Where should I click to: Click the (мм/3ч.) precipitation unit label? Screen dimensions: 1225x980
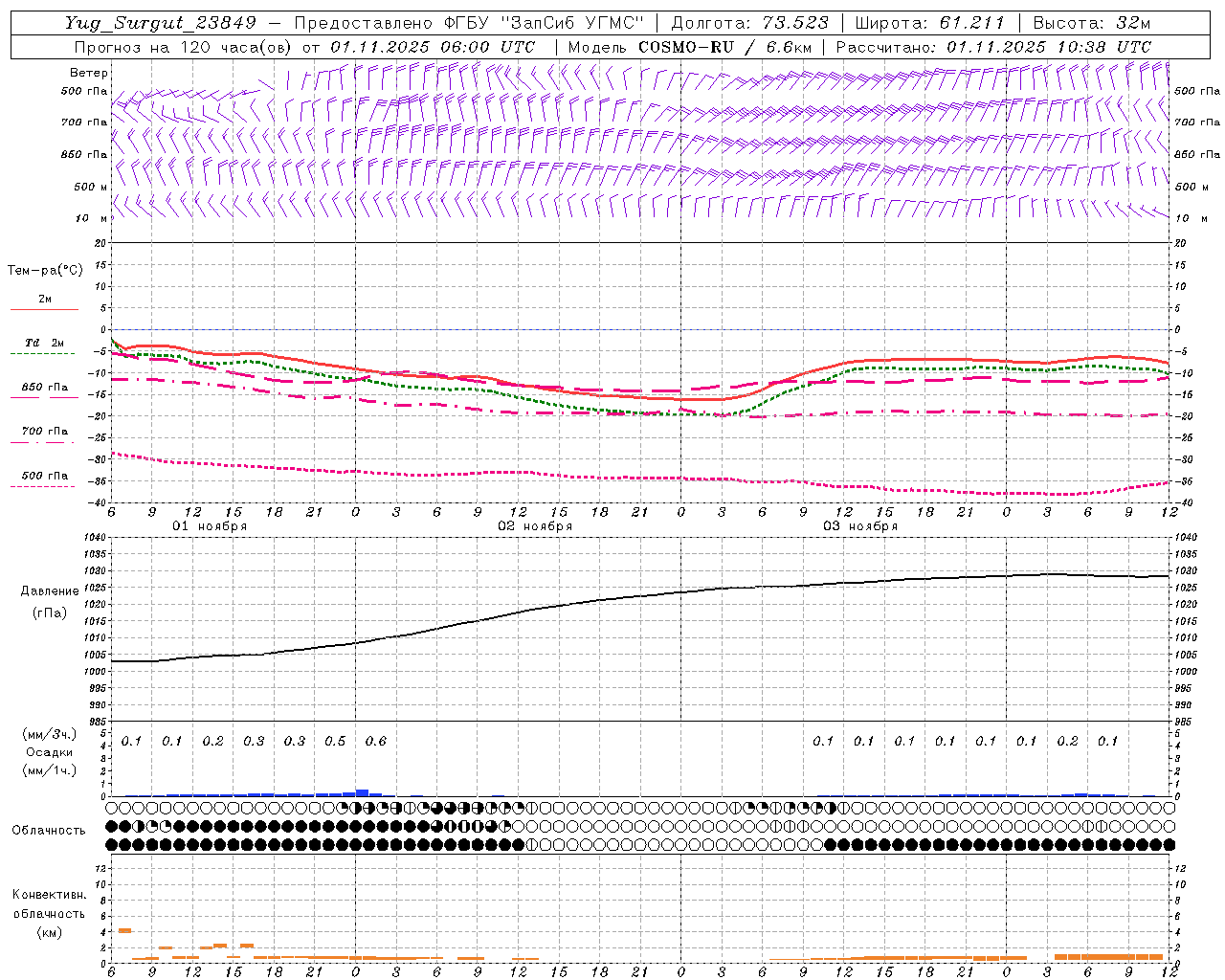(x=49, y=735)
